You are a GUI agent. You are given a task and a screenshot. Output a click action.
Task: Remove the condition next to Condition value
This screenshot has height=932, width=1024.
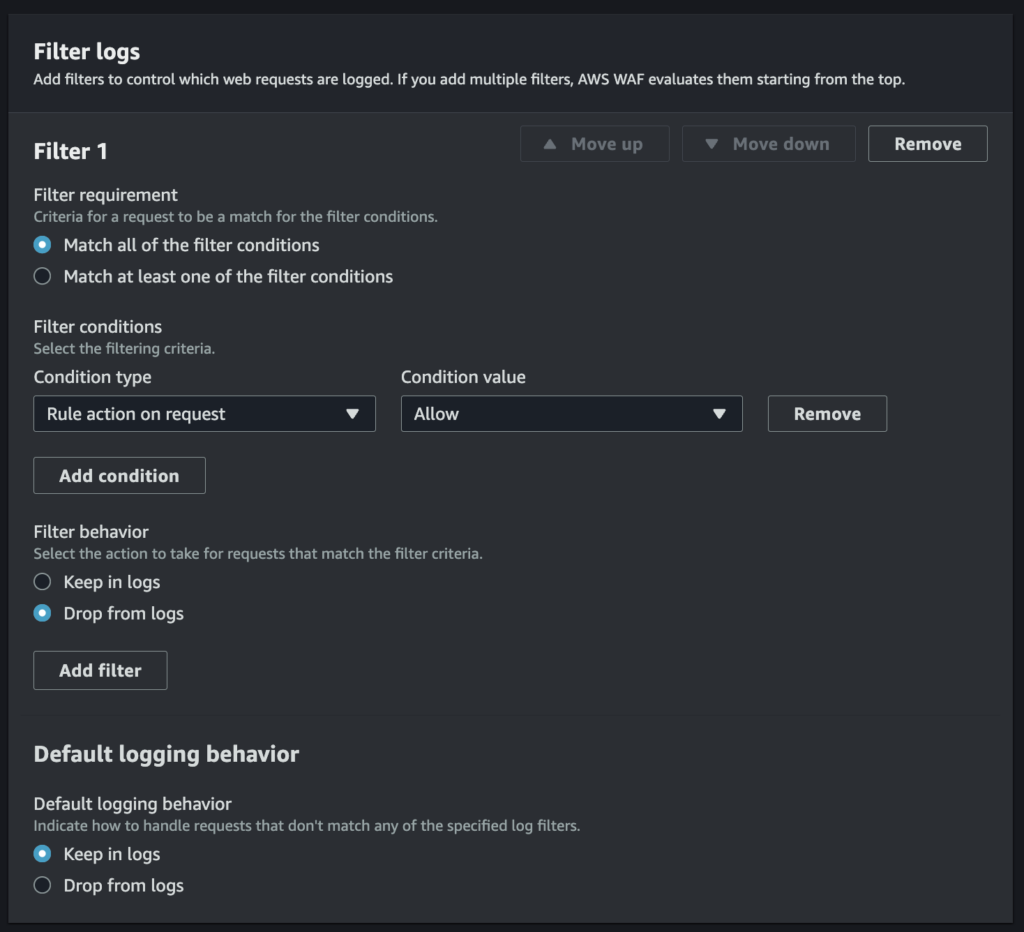(x=827, y=414)
